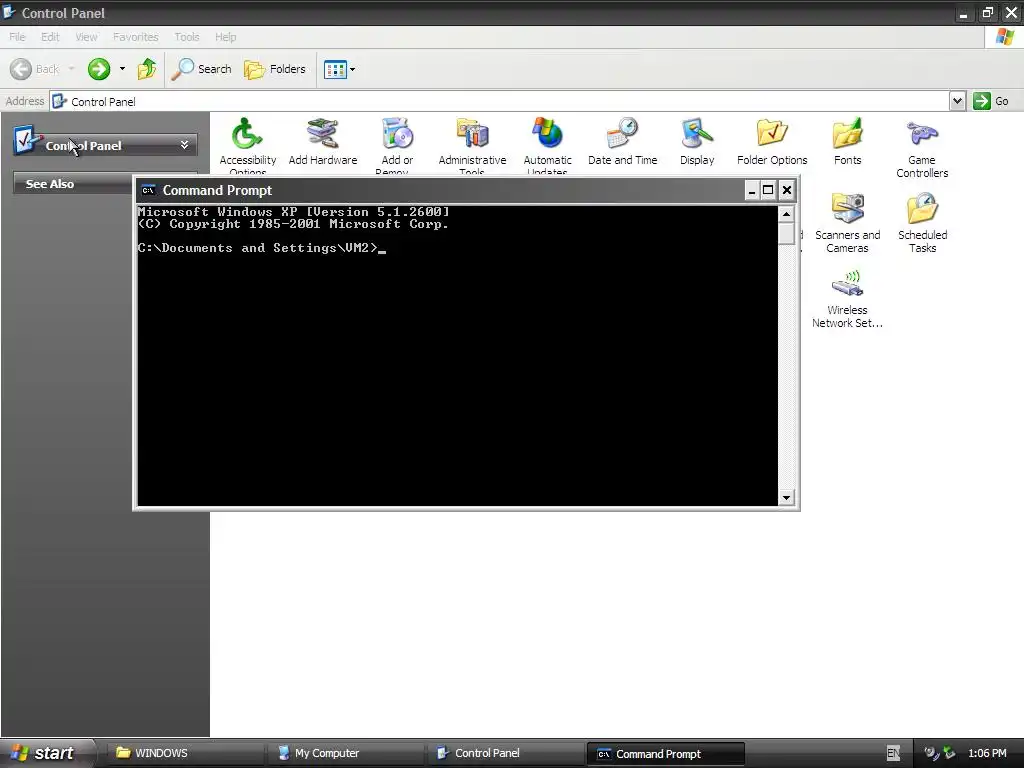The width and height of the screenshot is (1024, 768).
Task: Click the Views icon in toolbar
Action: pos(335,69)
